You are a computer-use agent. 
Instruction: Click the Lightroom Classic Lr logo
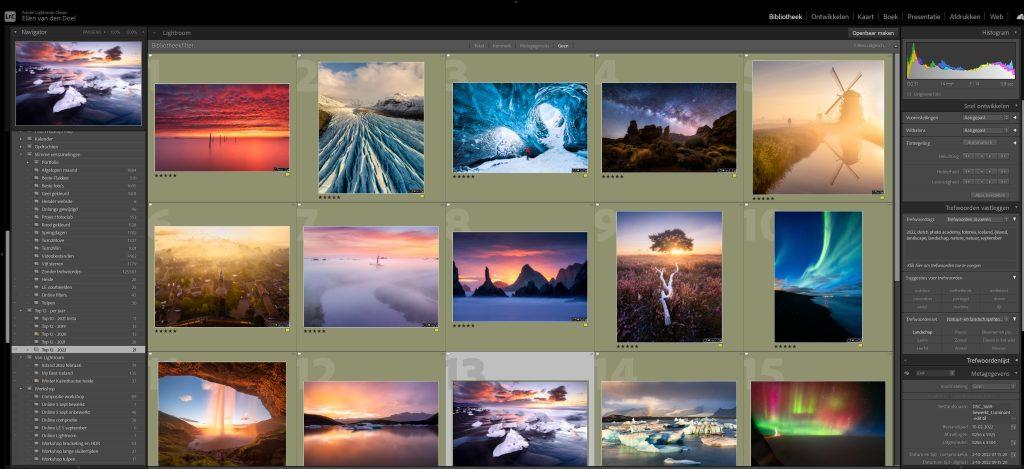click(10, 16)
